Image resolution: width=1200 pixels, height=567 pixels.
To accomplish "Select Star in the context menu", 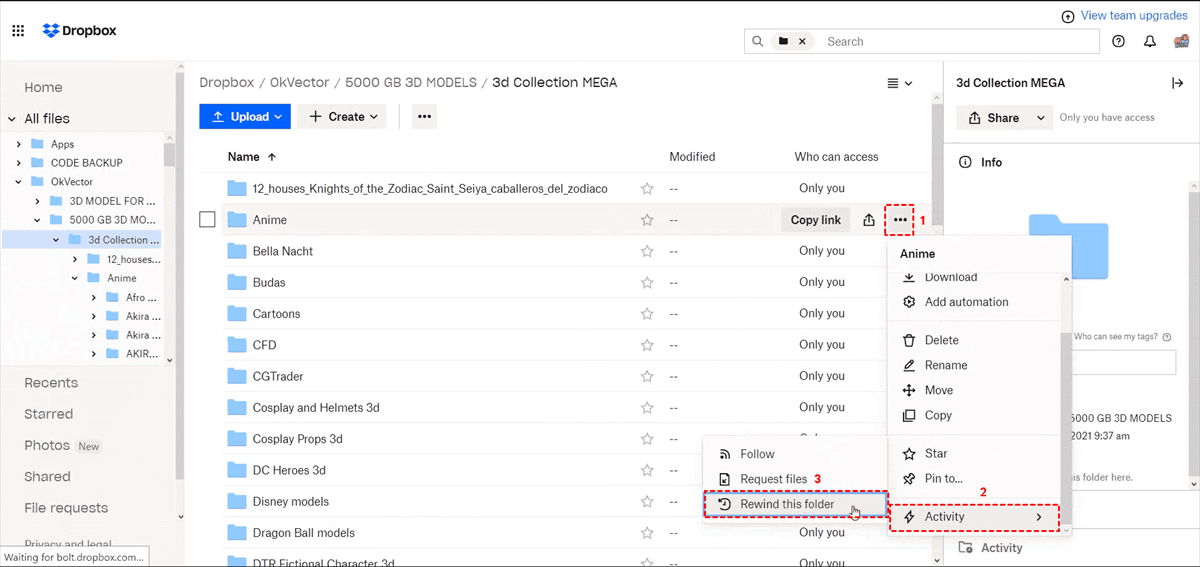I will pos(936,454).
